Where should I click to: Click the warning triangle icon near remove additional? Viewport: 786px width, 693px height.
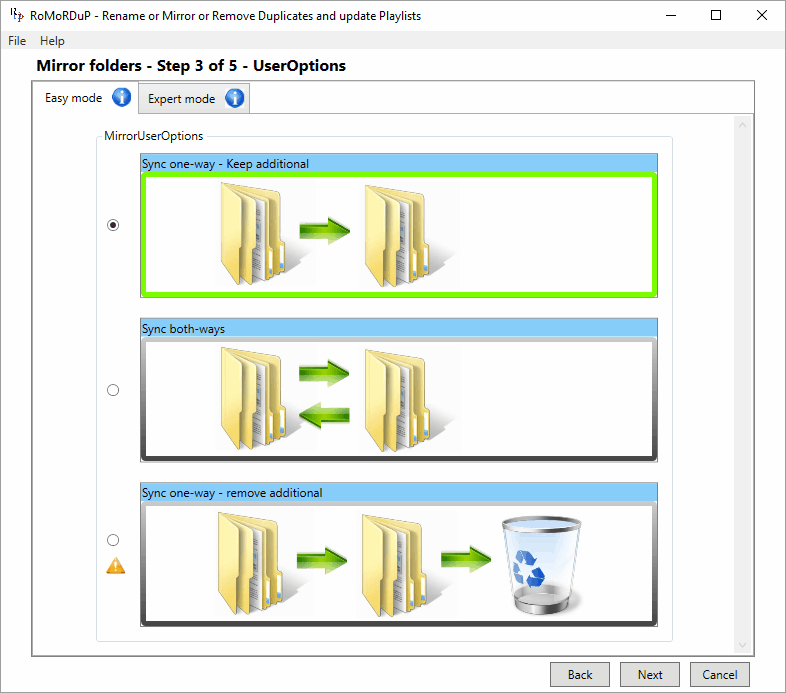[115, 566]
